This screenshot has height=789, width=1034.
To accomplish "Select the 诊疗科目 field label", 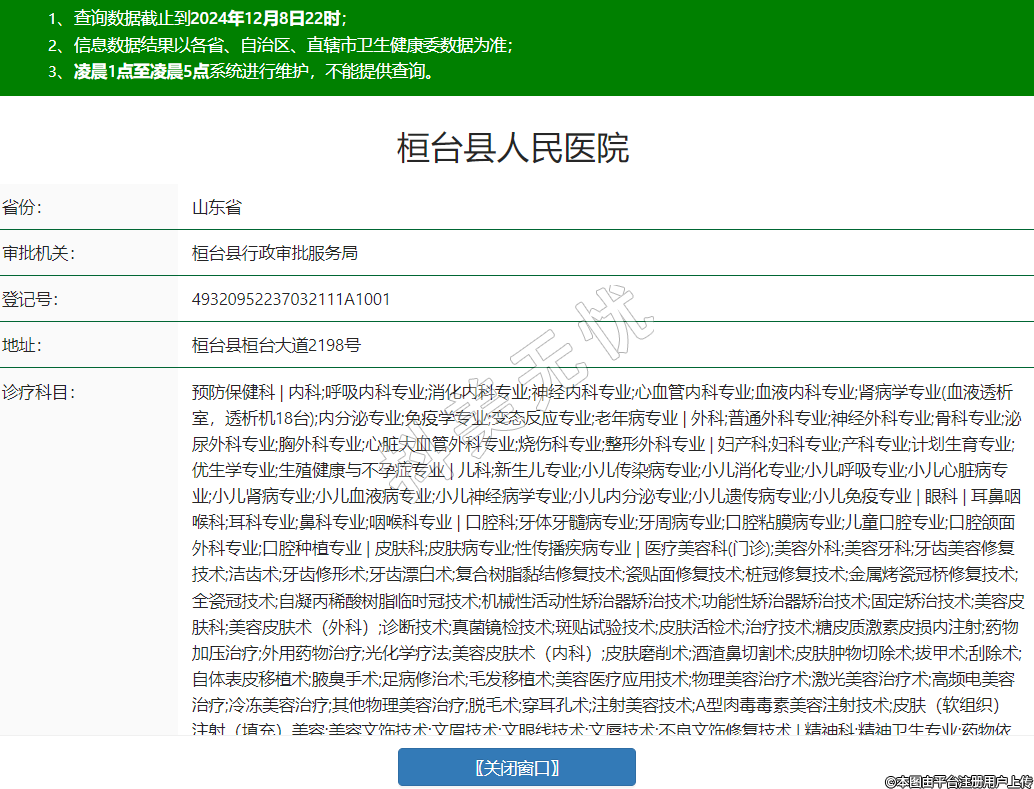I will pyautogui.click(x=38, y=392).
